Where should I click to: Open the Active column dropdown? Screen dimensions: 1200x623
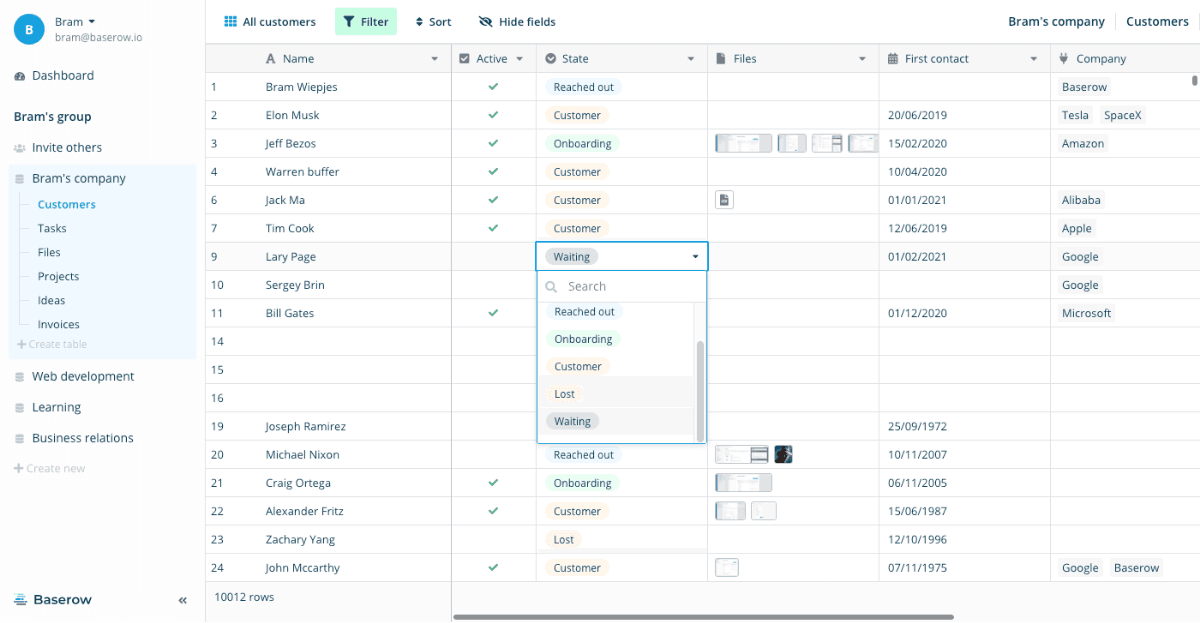coord(522,58)
